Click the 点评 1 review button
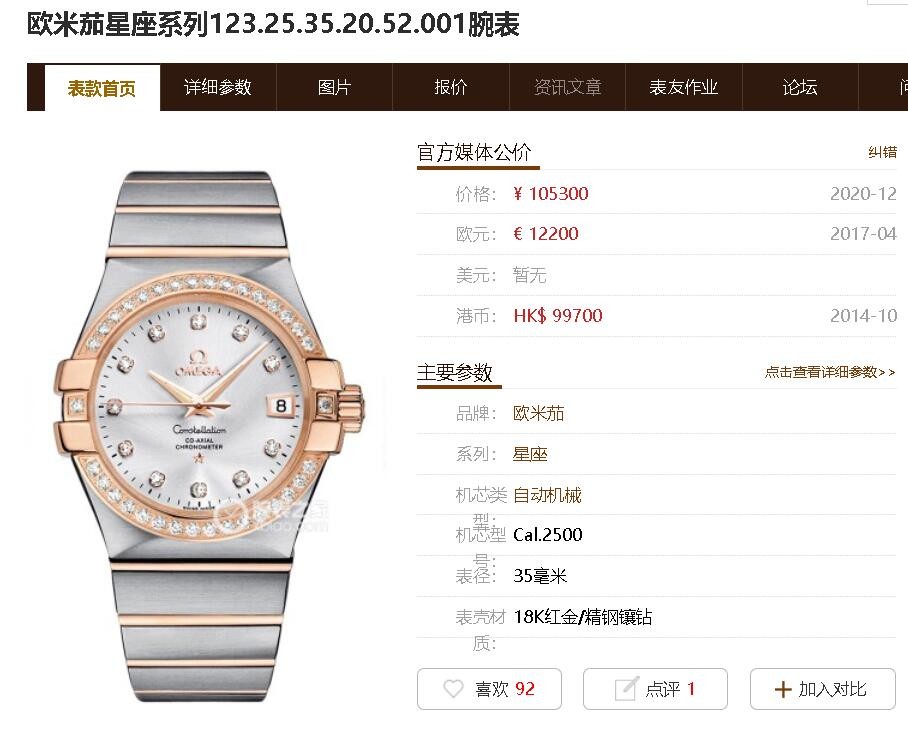Viewport: 908px width, 739px height. coord(655,689)
